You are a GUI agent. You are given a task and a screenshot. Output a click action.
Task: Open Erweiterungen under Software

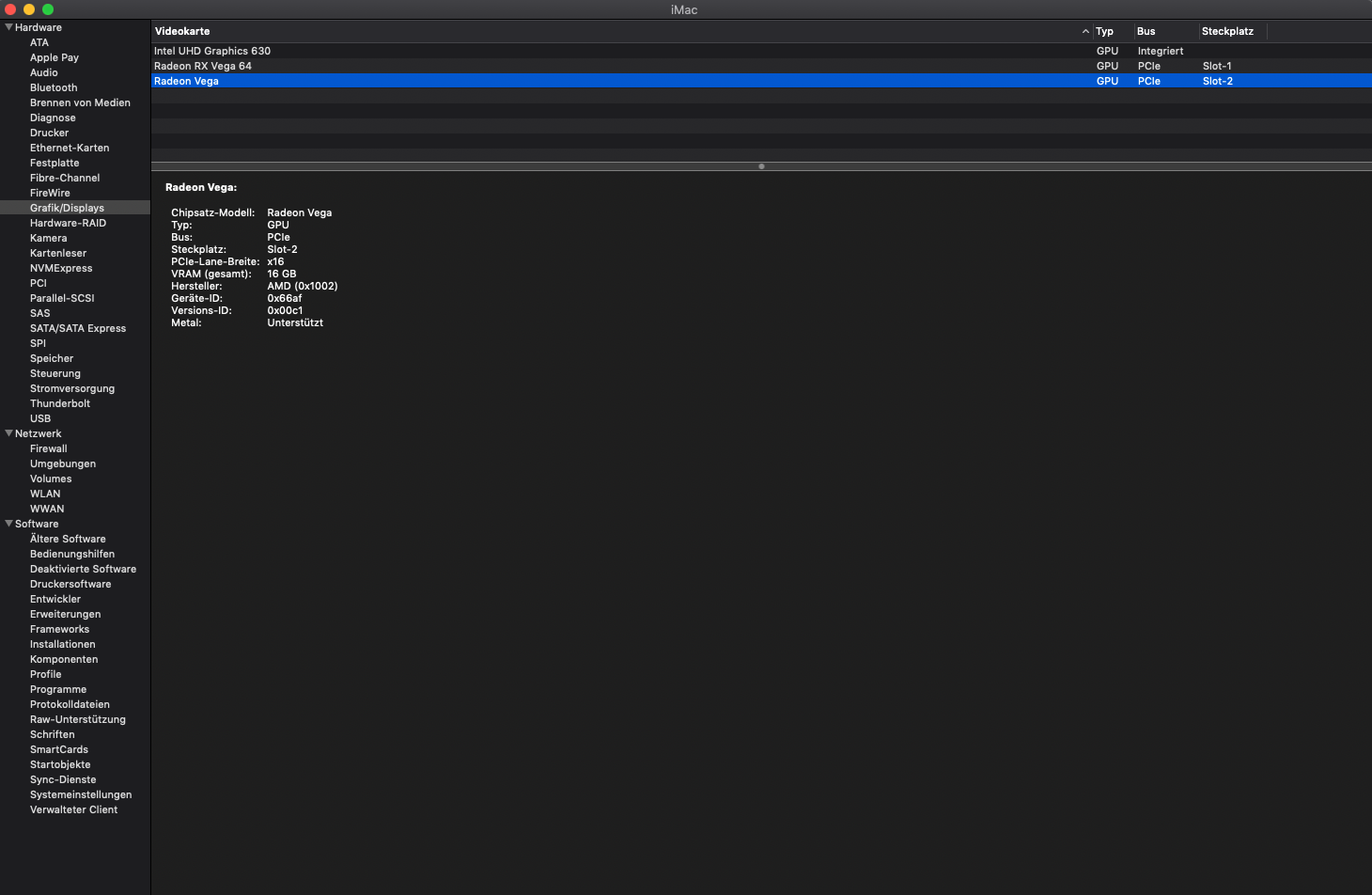tap(65, 614)
